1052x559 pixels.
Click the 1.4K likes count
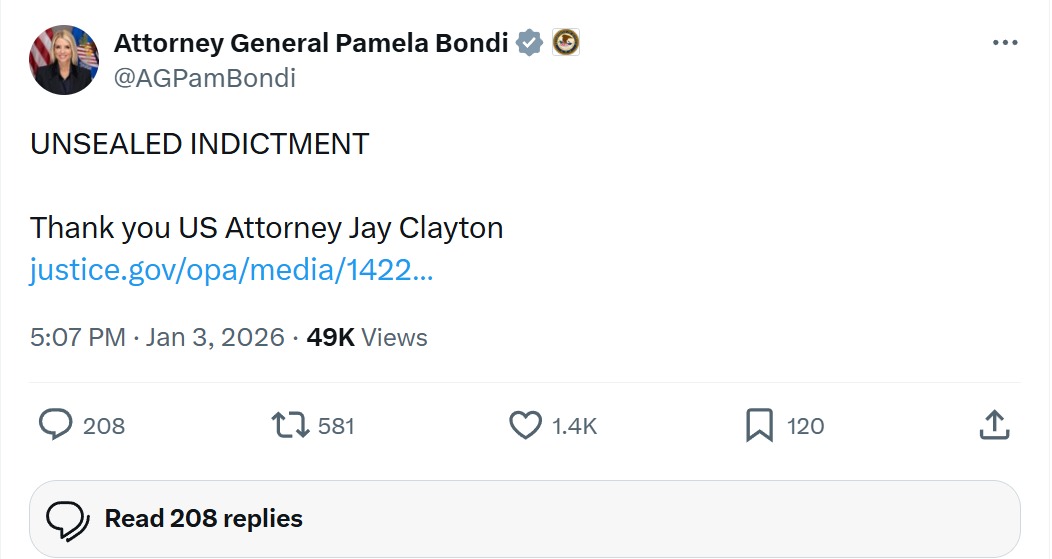(x=574, y=426)
